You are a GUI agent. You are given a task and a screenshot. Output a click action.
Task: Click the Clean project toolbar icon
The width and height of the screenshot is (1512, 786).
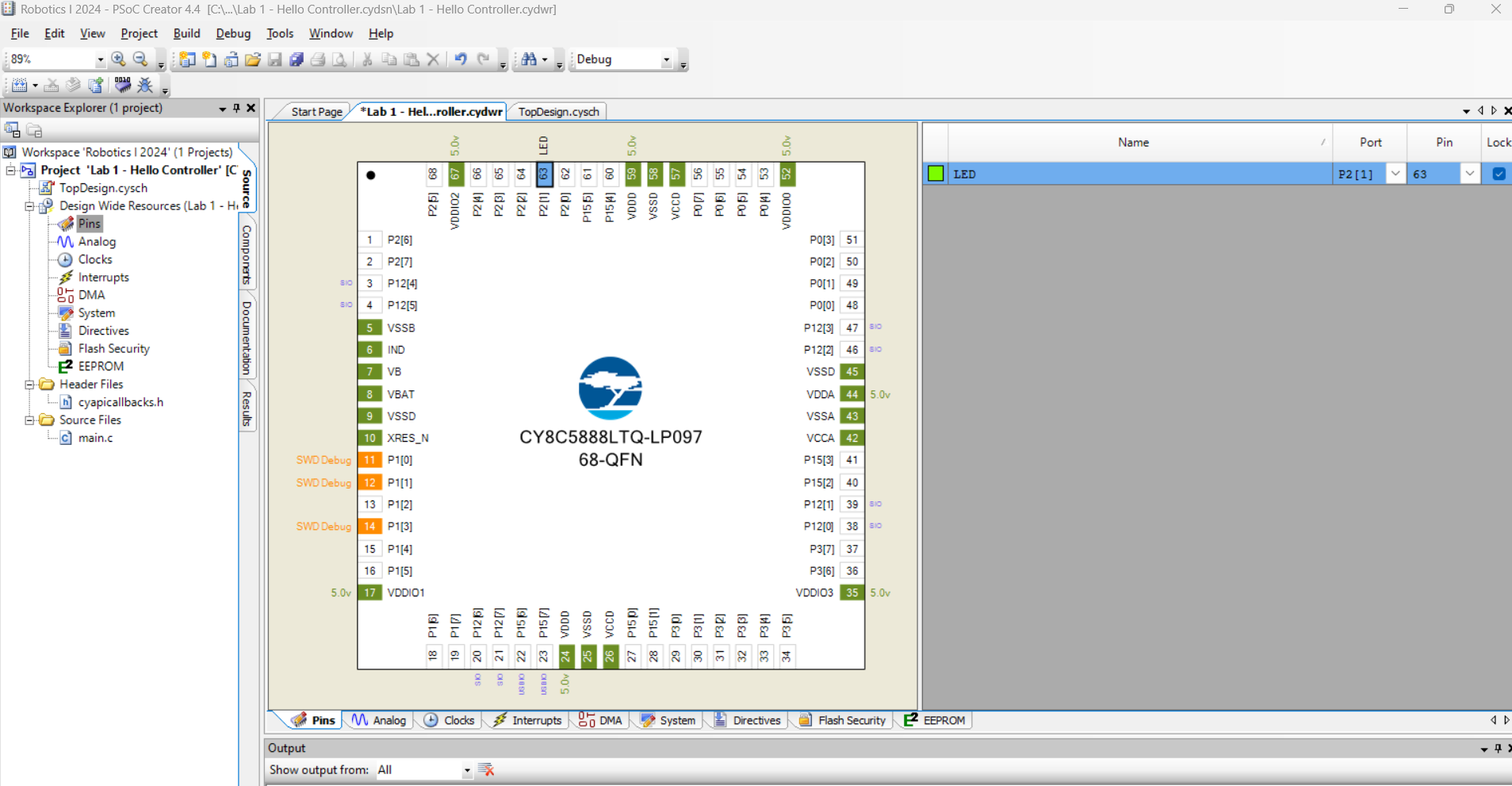(x=52, y=85)
